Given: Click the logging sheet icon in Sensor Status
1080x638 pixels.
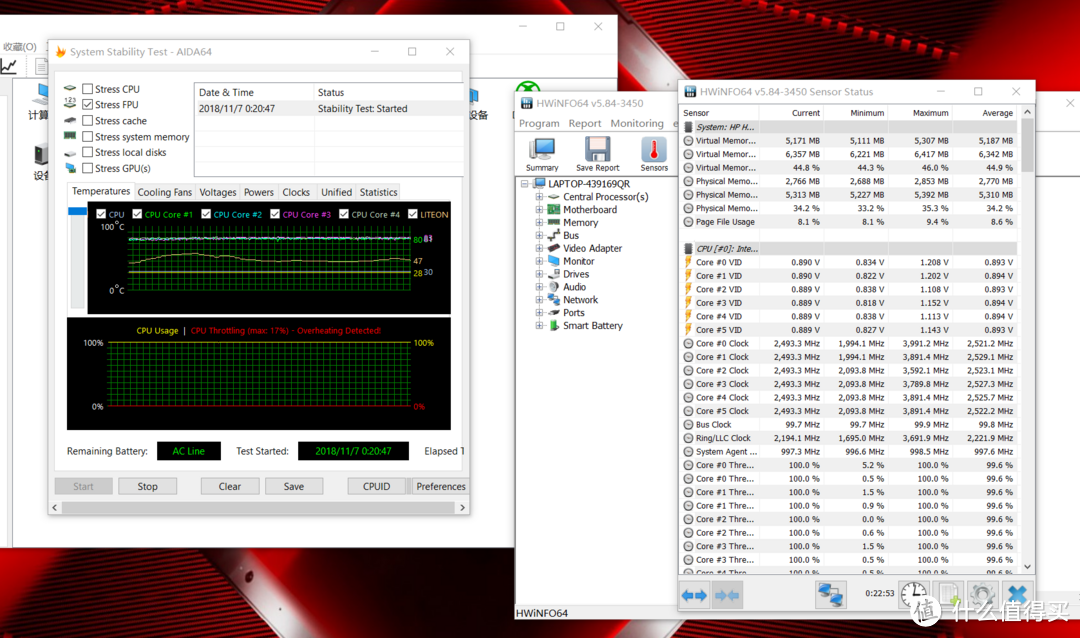Looking at the screenshot, I should [x=948, y=594].
